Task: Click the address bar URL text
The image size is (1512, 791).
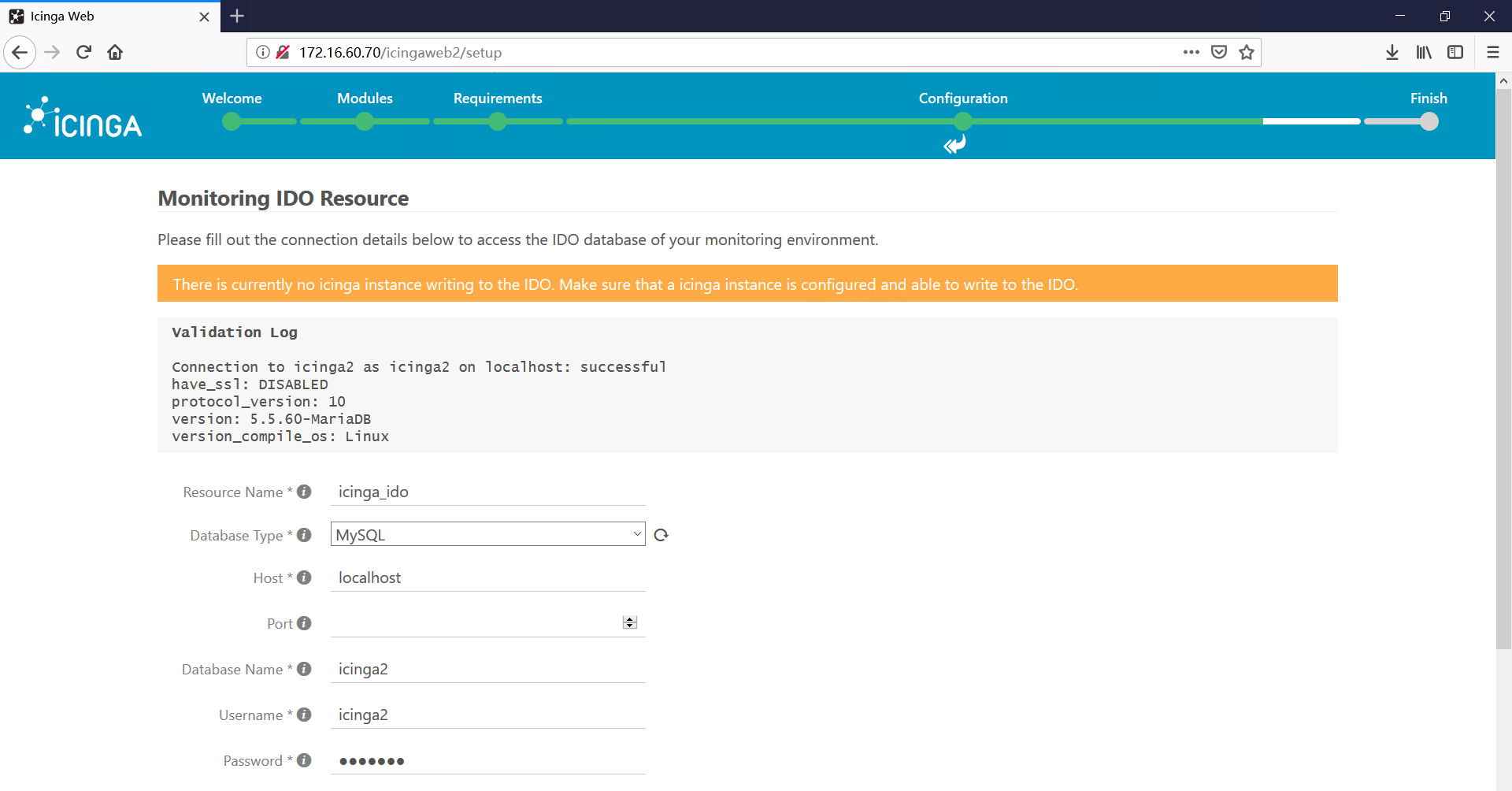Action: tap(400, 53)
